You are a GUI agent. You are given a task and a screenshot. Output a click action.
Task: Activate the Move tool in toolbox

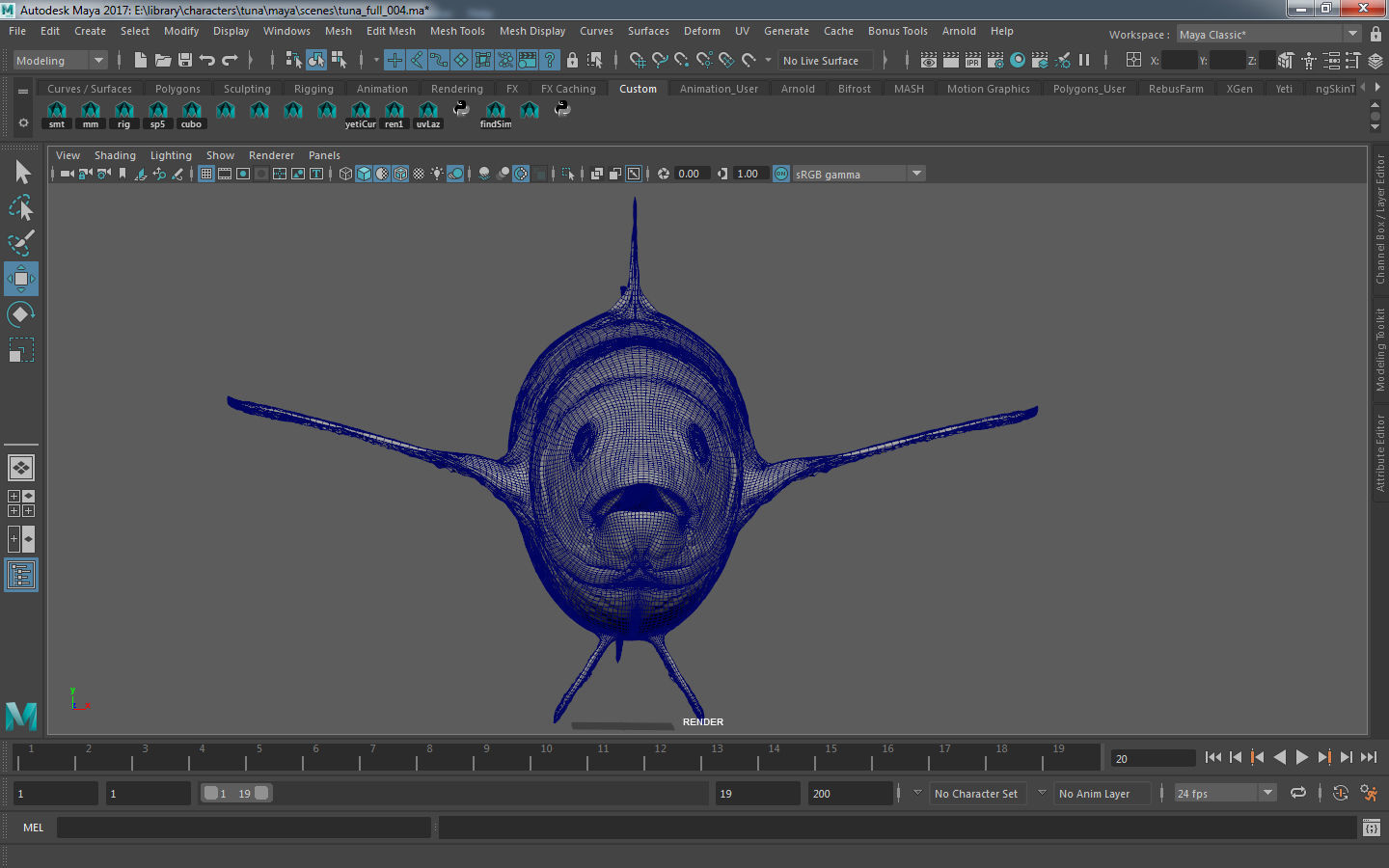21,279
